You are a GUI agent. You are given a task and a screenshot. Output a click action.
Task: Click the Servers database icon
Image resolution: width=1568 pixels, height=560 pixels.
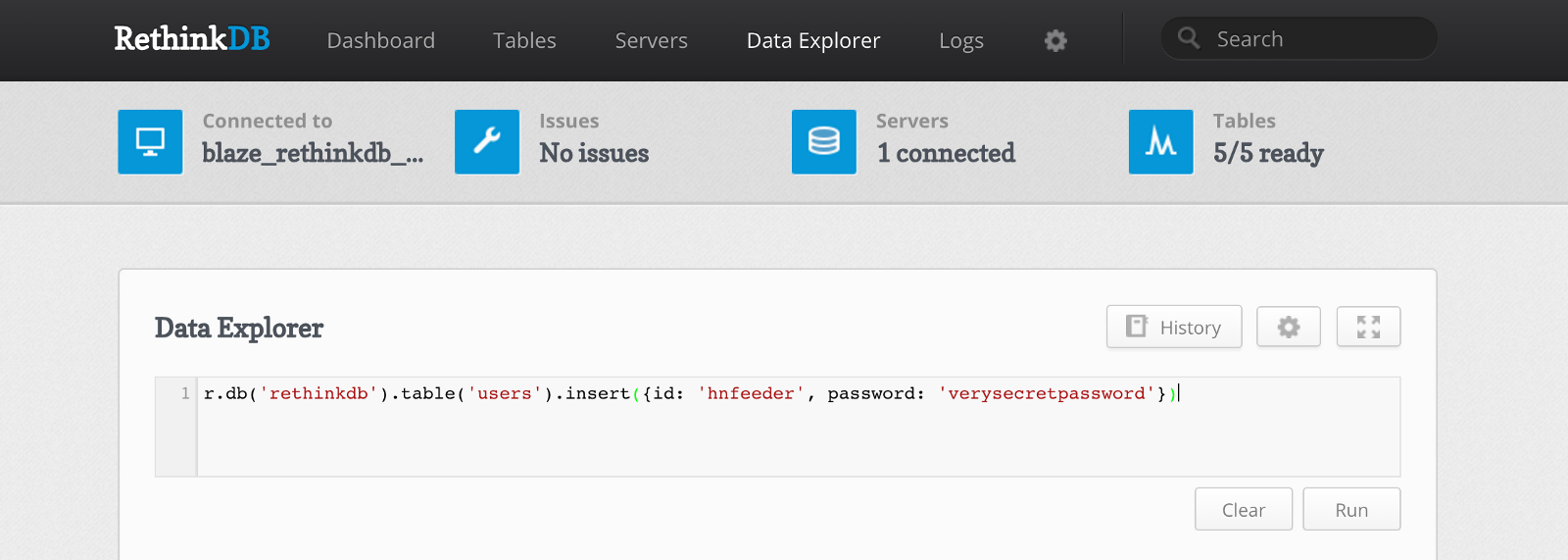[824, 142]
